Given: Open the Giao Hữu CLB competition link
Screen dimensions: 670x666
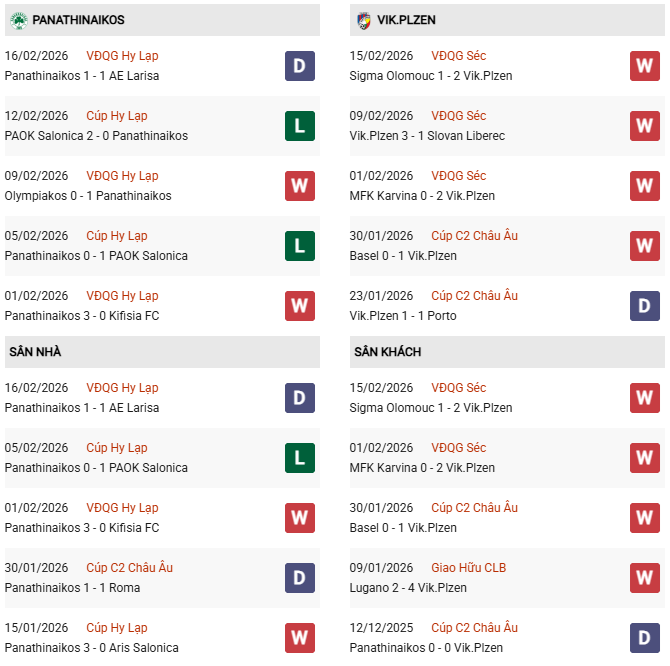Looking at the screenshot, I should tap(468, 568).
